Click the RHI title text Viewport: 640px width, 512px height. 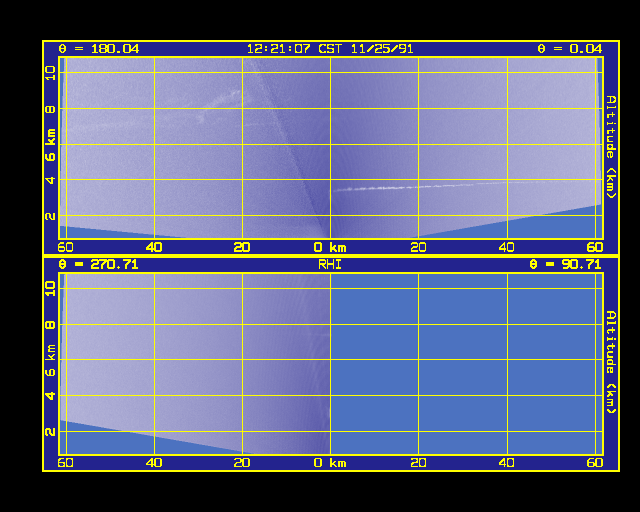(330, 265)
